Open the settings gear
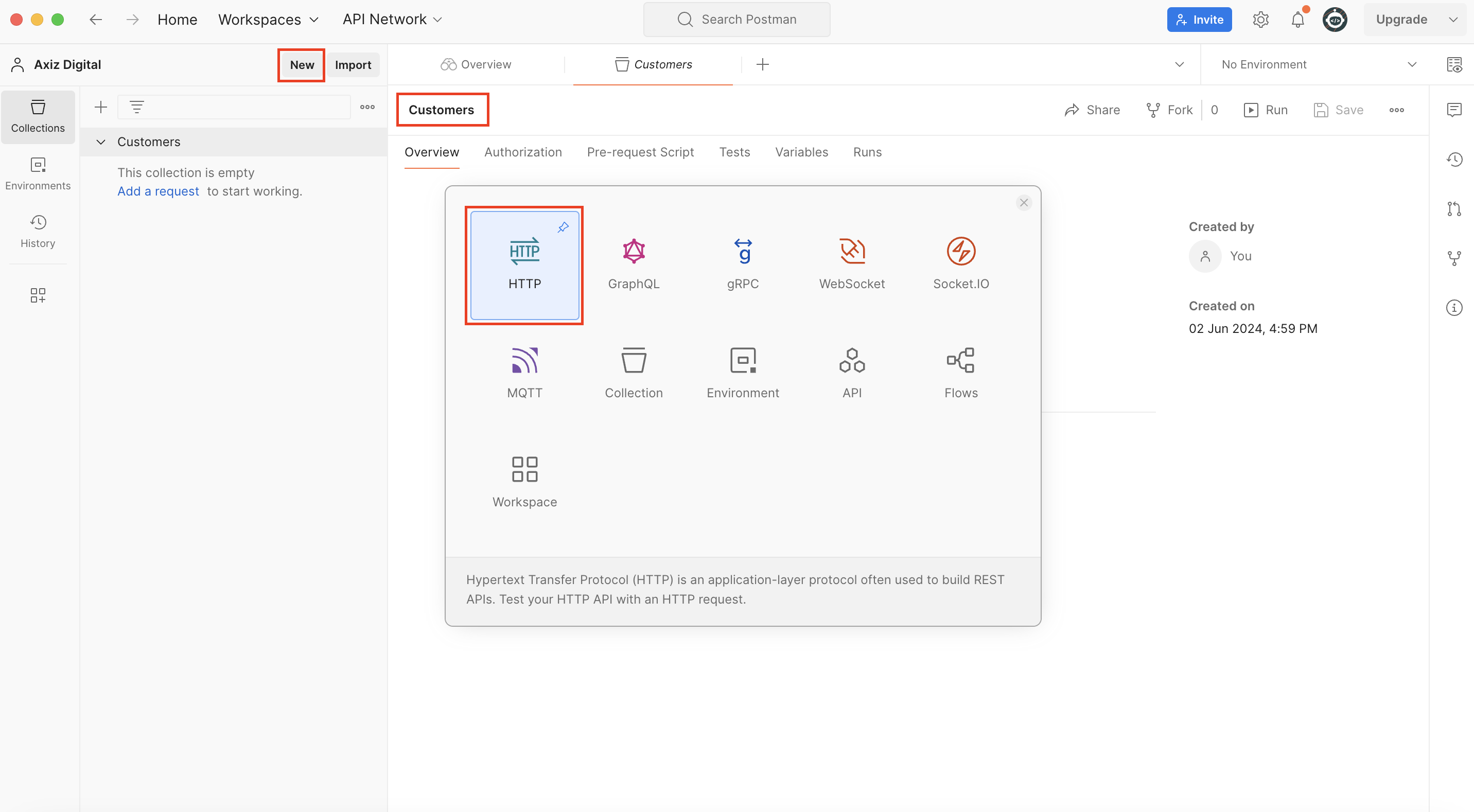 pyautogui.click(x=1260, y=20)
